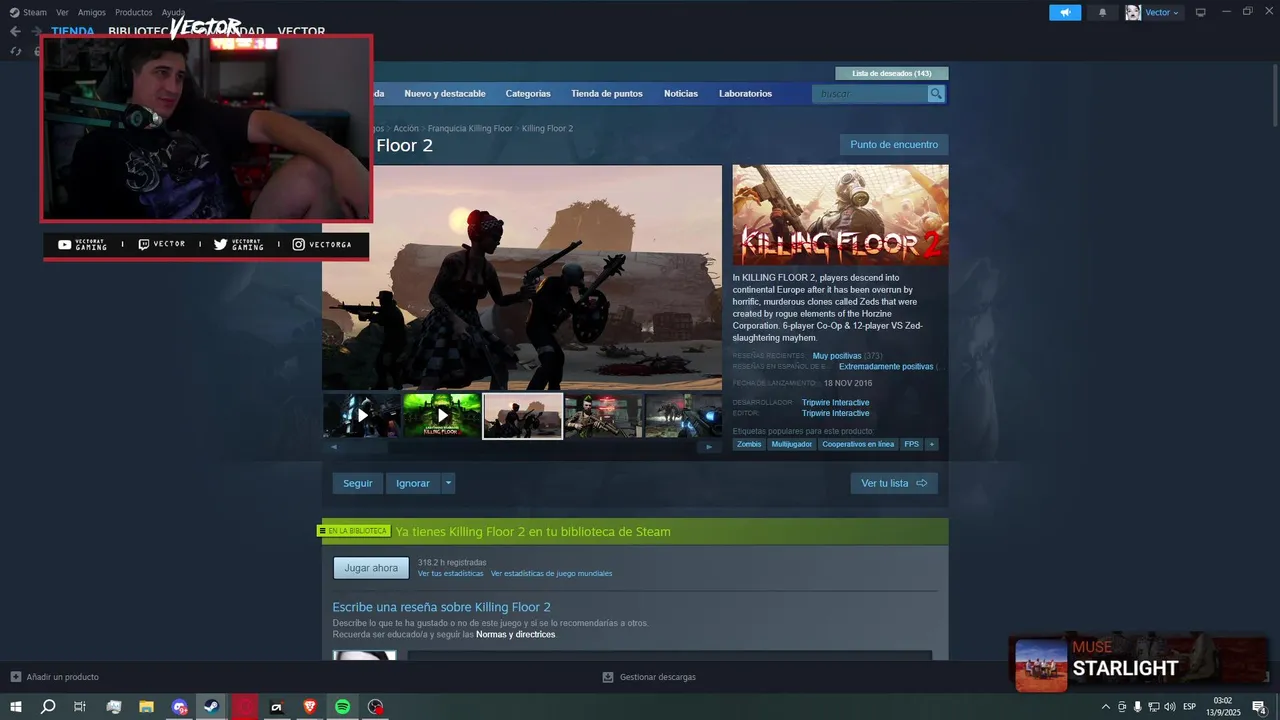
Task: Click developer Tripwire Interactive link
Action: (836, 403)
